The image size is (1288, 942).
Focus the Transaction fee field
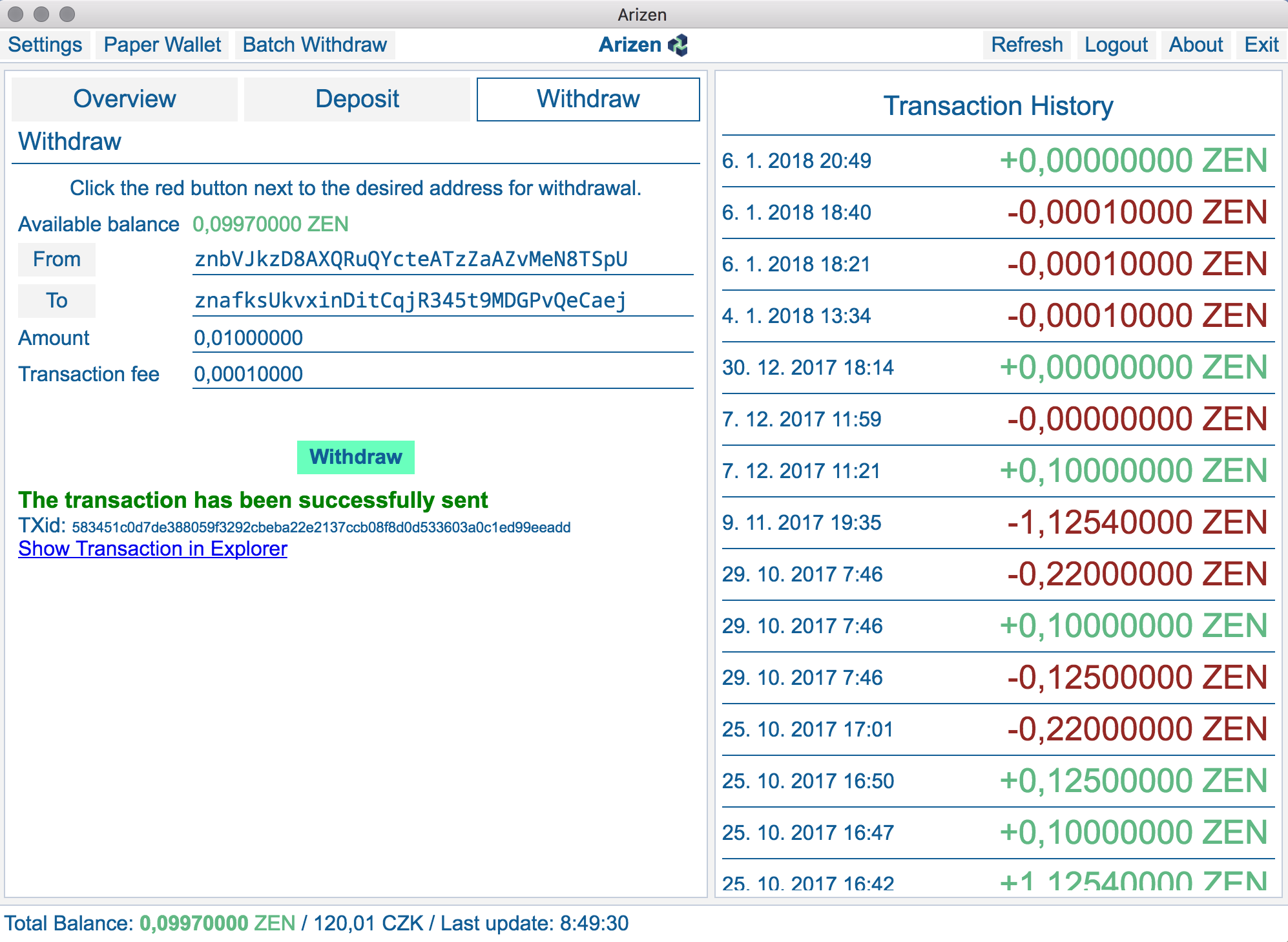point(442,375)
